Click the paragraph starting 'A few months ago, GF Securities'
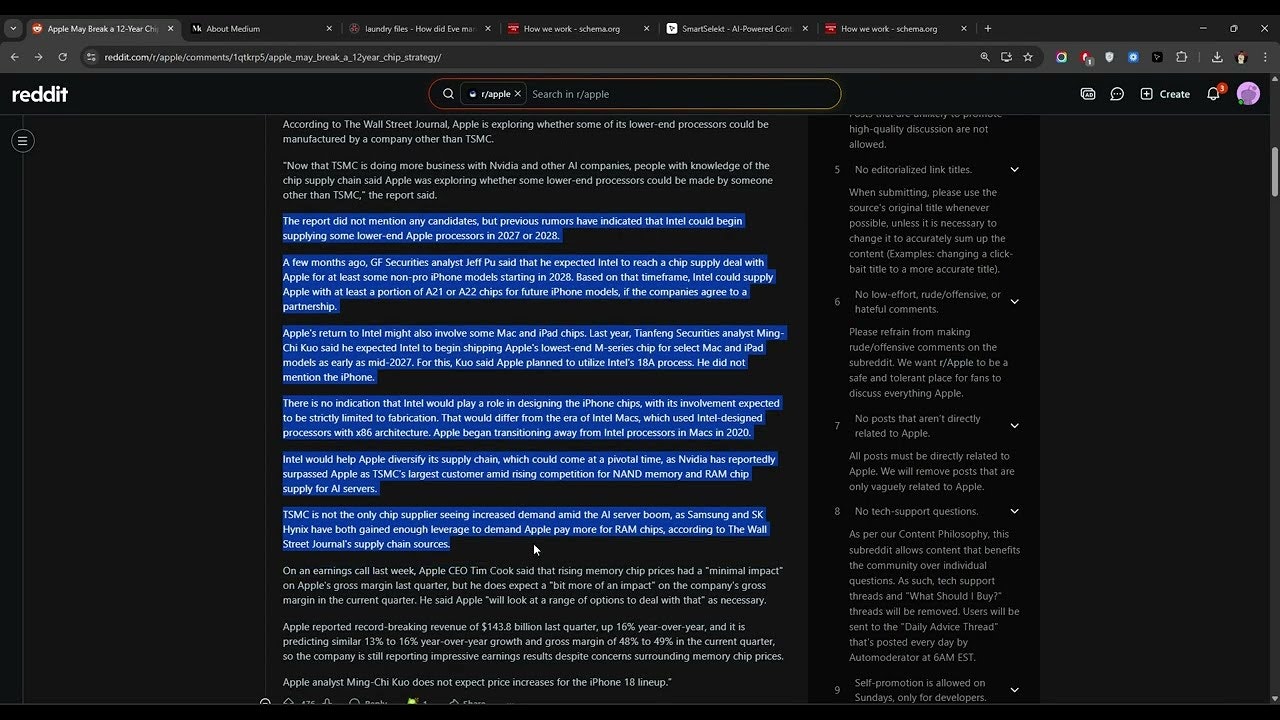 pos(528,284)
